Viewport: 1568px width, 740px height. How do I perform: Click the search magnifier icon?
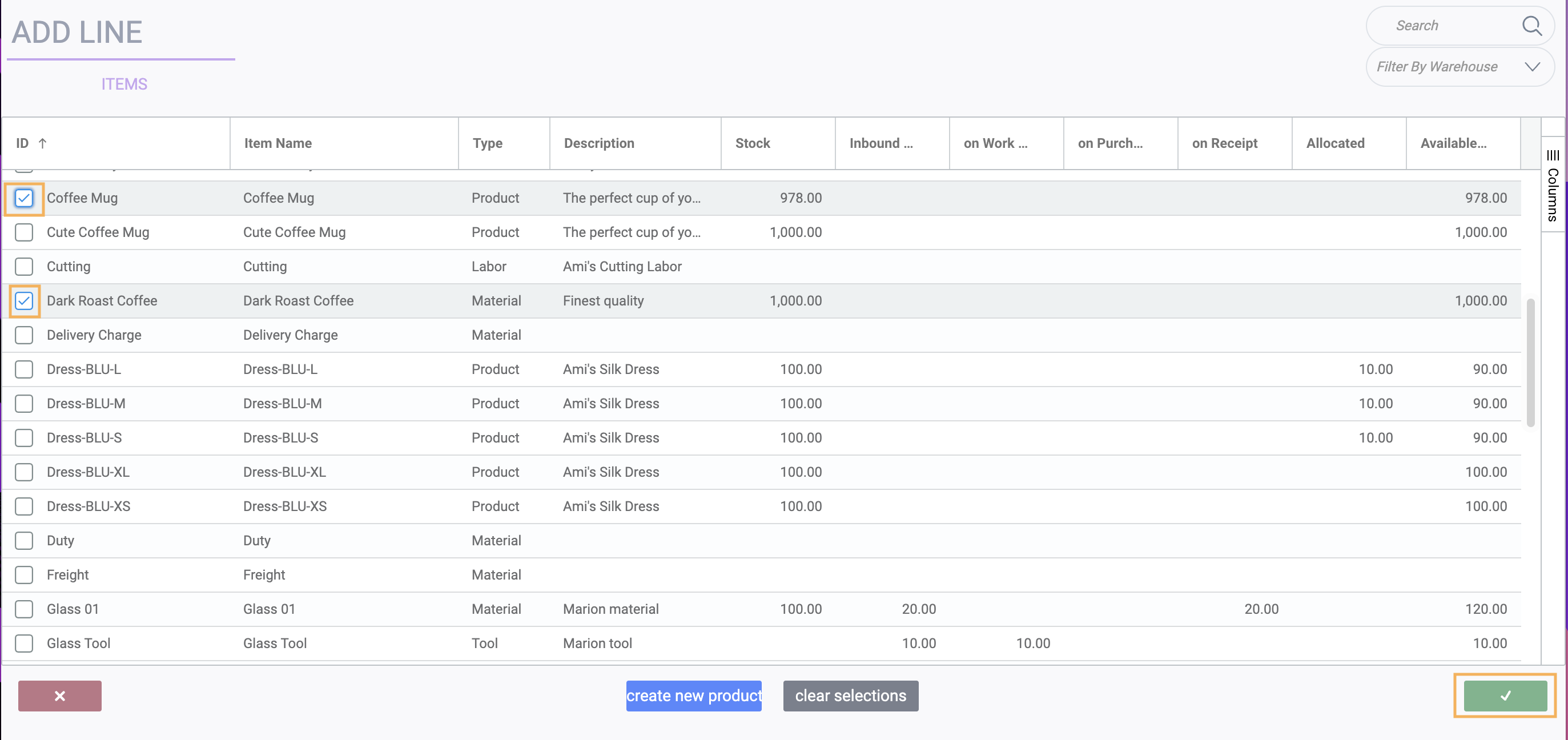(x=1531, y=26)
